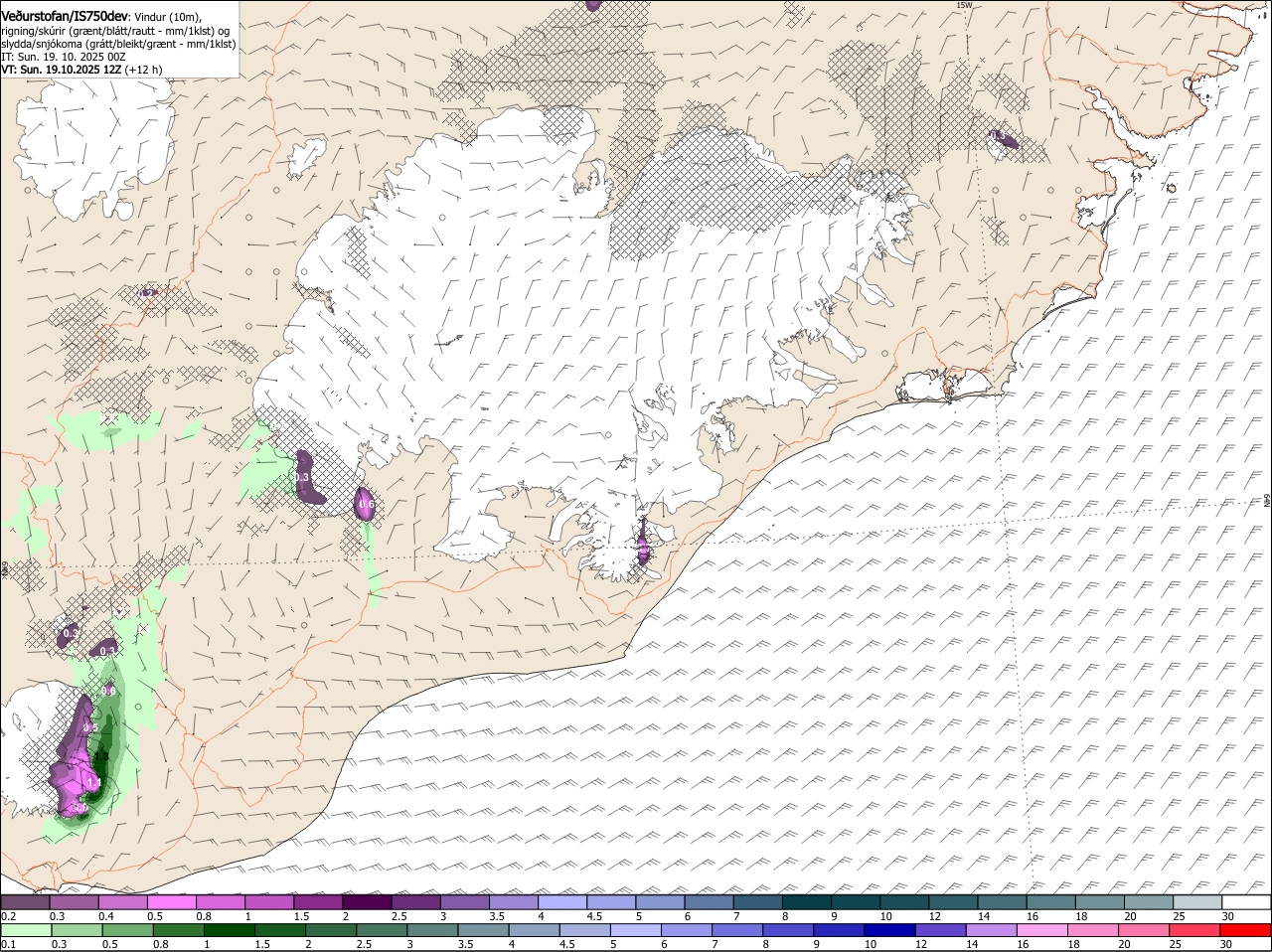Select the navy blue 10–12 rain legend swatch
The image size is (1272, 952).
click(x=888, y=931)
